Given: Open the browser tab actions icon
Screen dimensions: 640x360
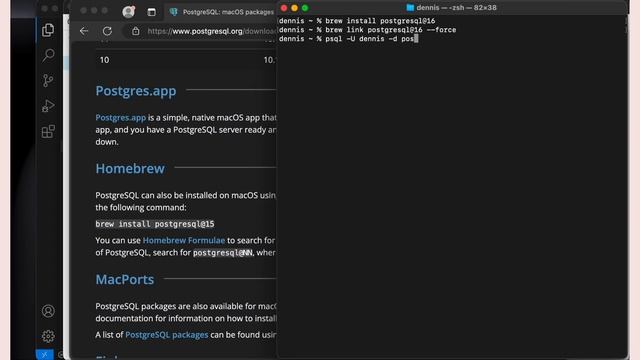Looking at the screenshot, I should (x=151, y=12).
